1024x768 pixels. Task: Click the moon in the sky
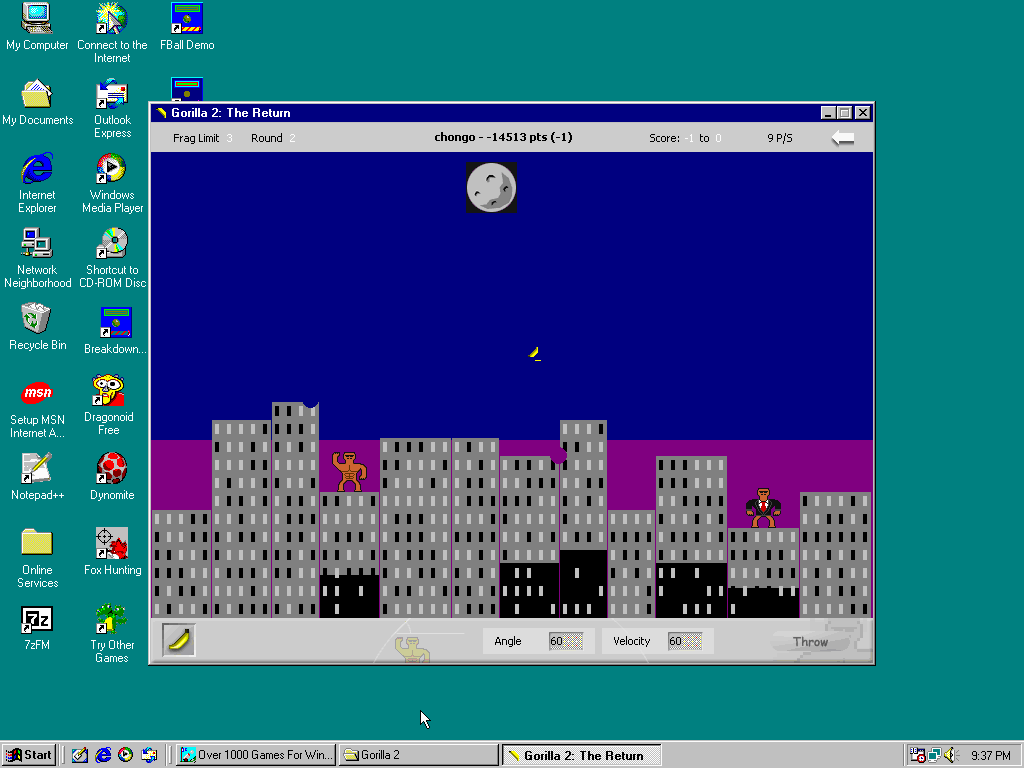[491, 187]
